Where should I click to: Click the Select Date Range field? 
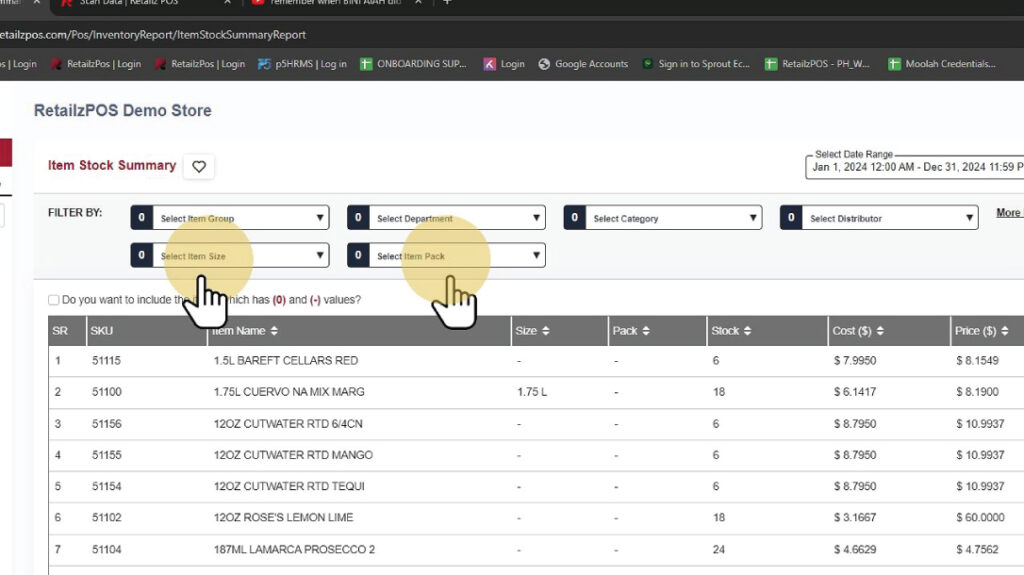tap(915, 167)
